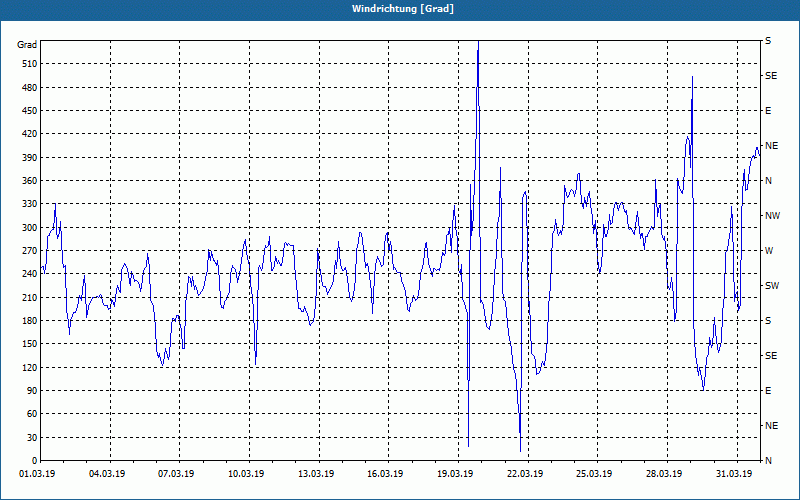The width and height of the screenshot is (800, 500).
Task: Click the 90 degree axis label
Action: 32,391
